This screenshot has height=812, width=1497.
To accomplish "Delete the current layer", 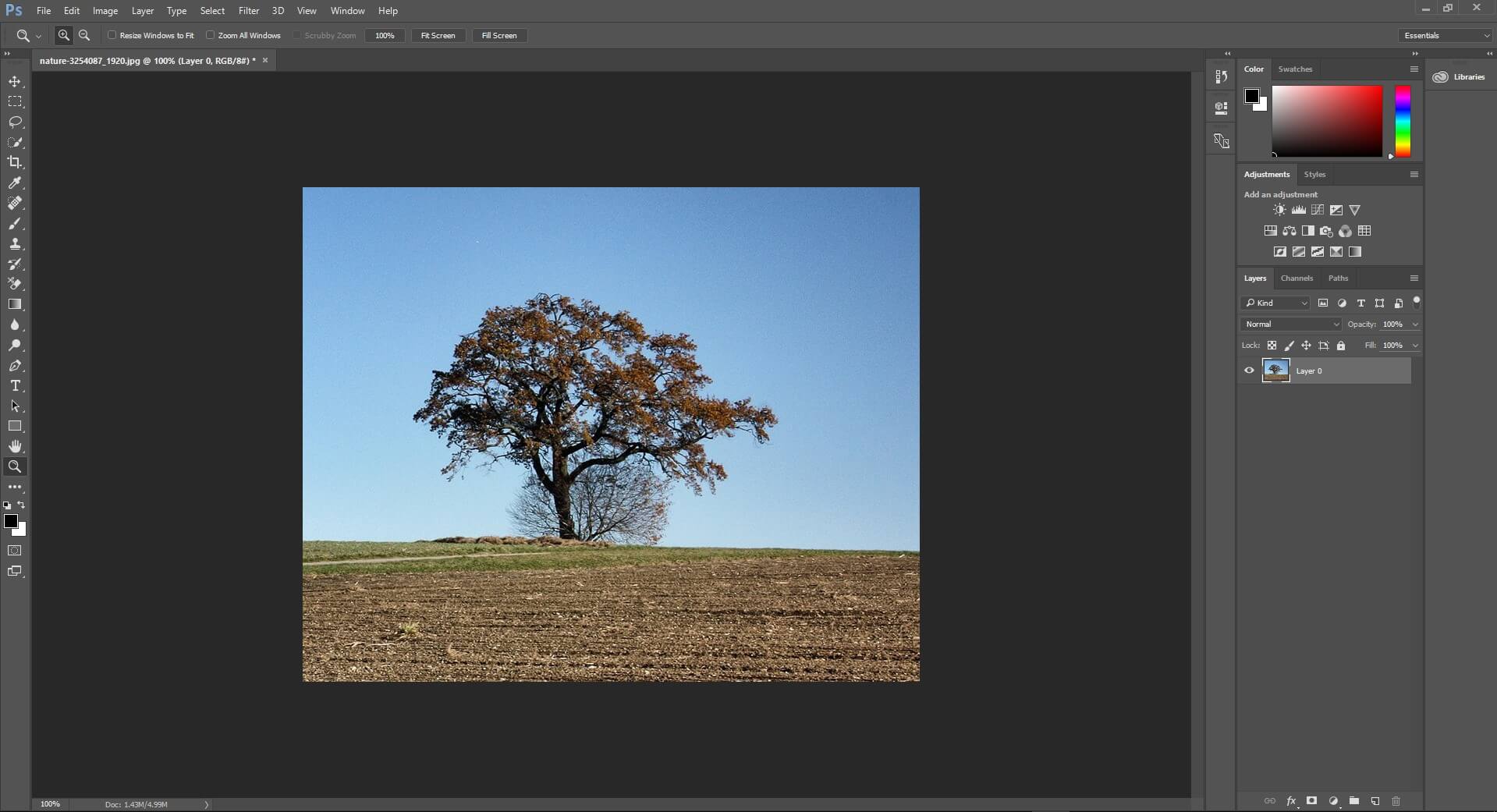I will click(x=1396, y=801).
